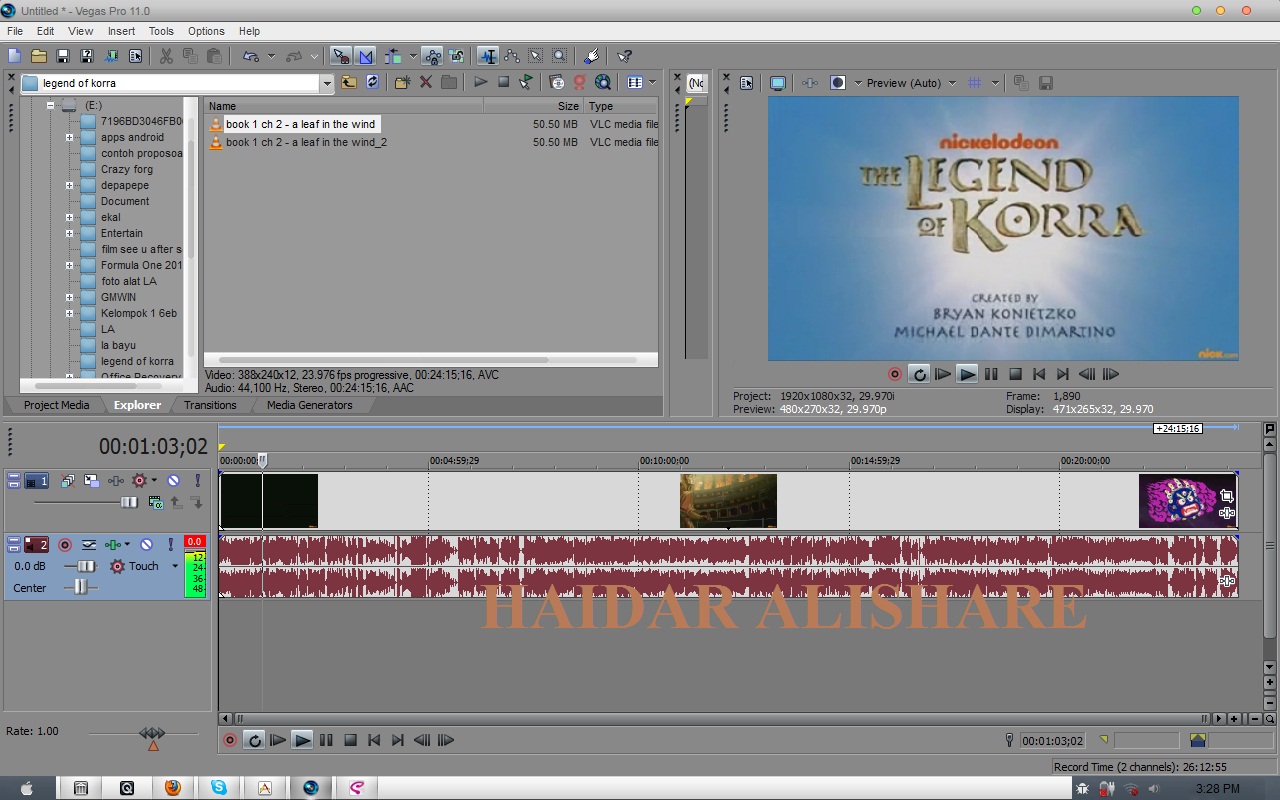Open the Insert menu
This screenshot has width=1280, height=800.
121,31
